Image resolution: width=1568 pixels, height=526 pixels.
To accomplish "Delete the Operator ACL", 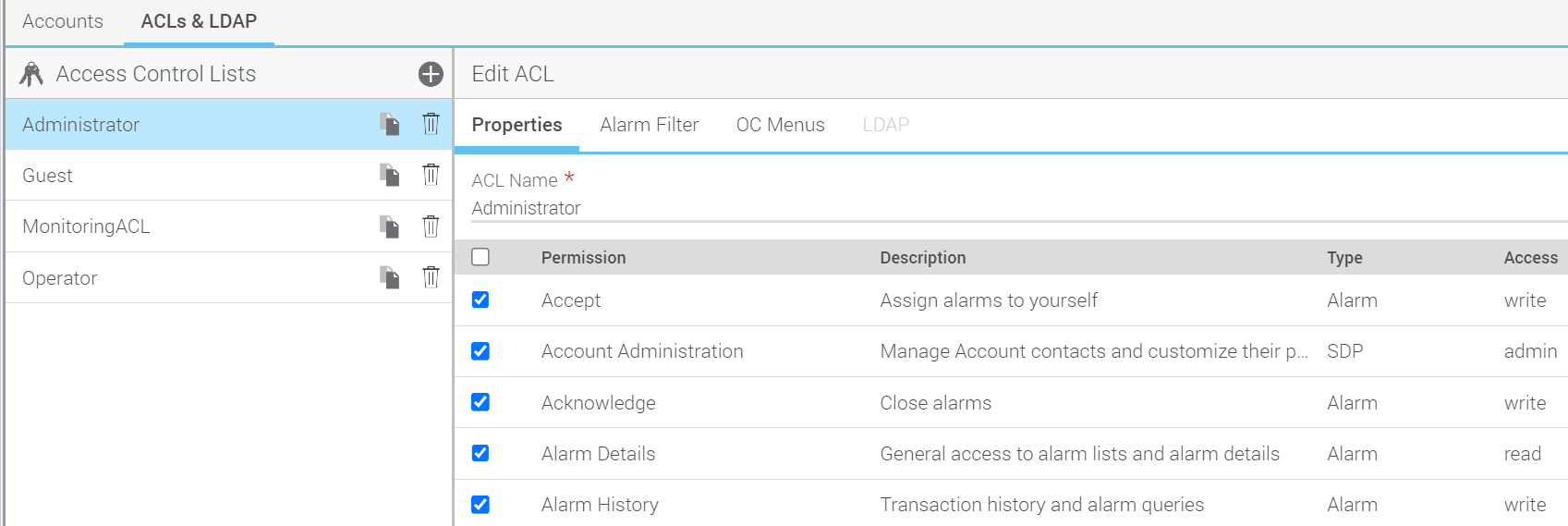I will [x=431, y=277].
